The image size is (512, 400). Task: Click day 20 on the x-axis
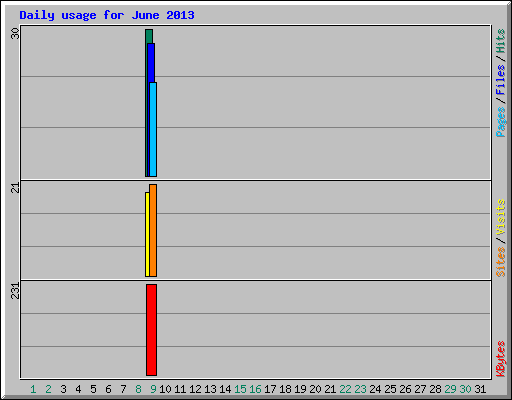coord(315,389)
